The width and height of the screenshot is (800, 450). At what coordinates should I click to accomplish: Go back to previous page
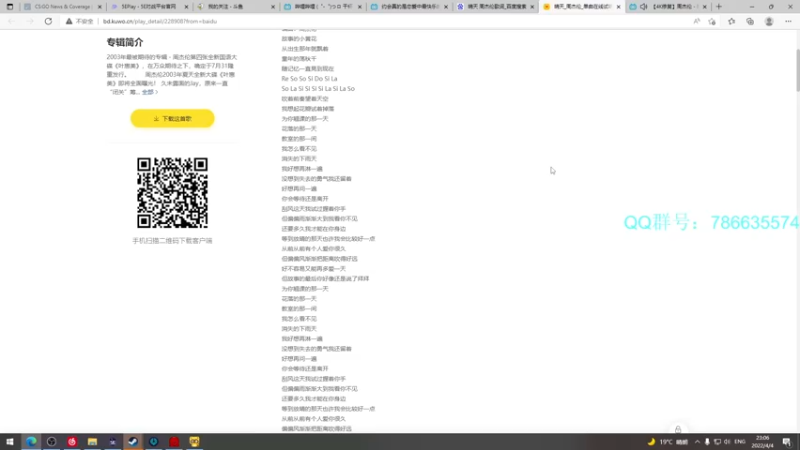[11, 21]
